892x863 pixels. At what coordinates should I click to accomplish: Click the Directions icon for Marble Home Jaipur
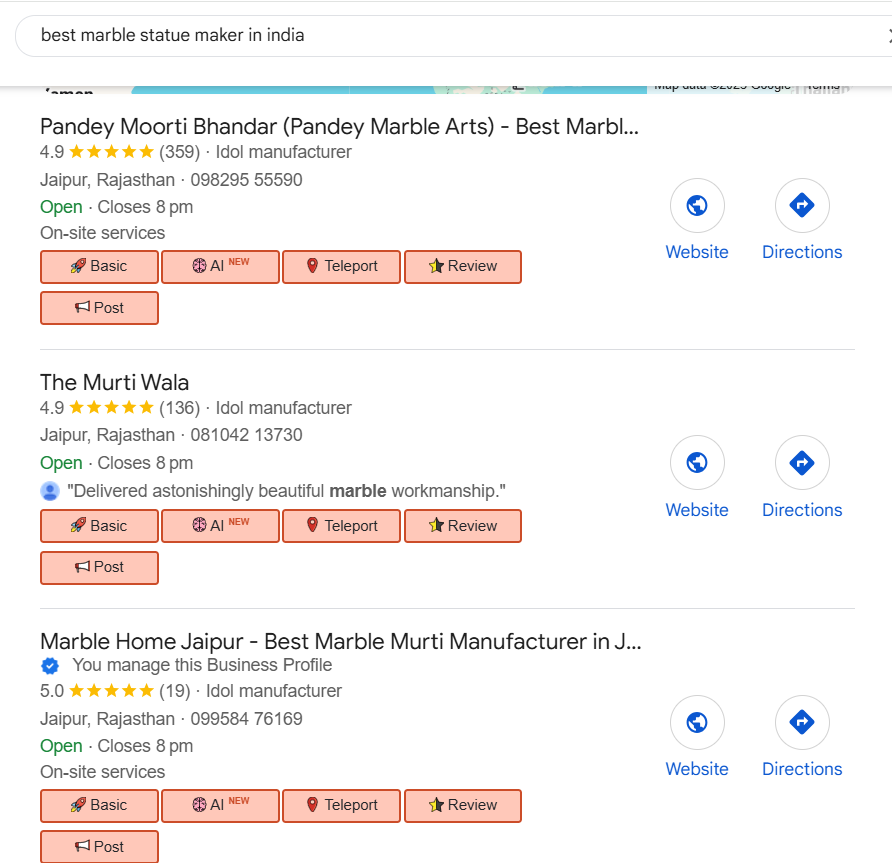click(x=802, y=722)
